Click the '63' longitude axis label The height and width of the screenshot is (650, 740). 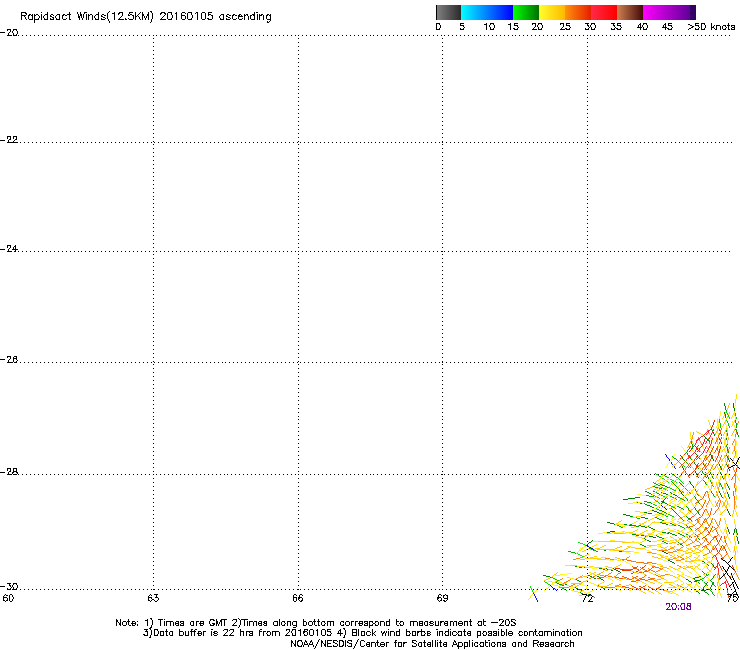click(x=153, y=598)
